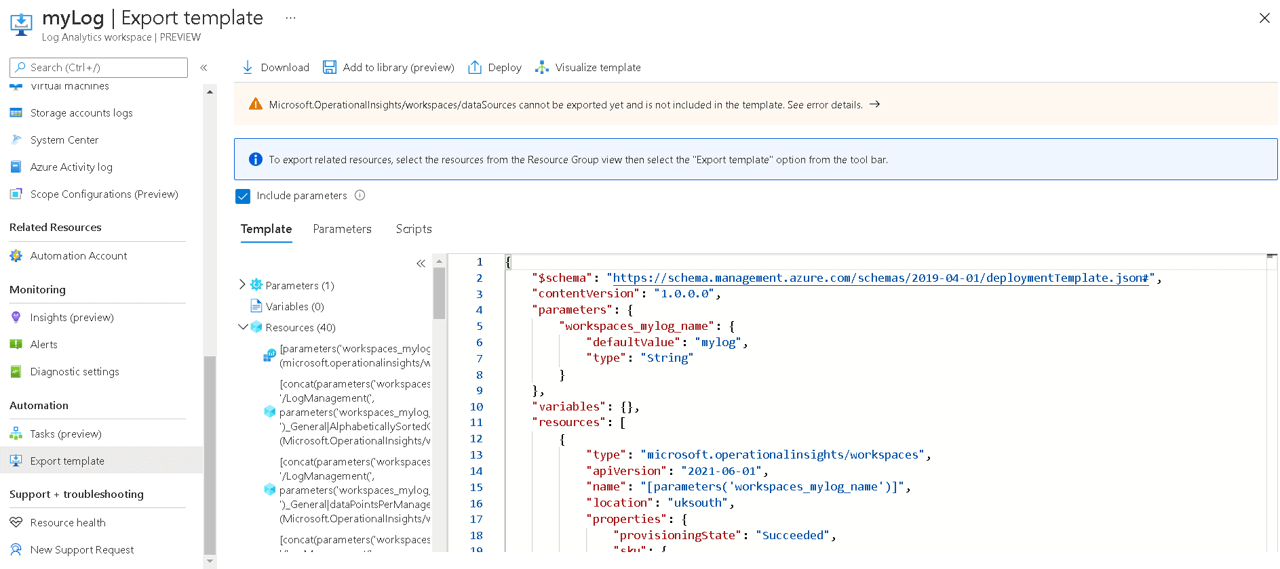This screenshot has height=569, width=1280.
Task: Click the Scope Configurations icon
Action: click(x=16, y=194)
